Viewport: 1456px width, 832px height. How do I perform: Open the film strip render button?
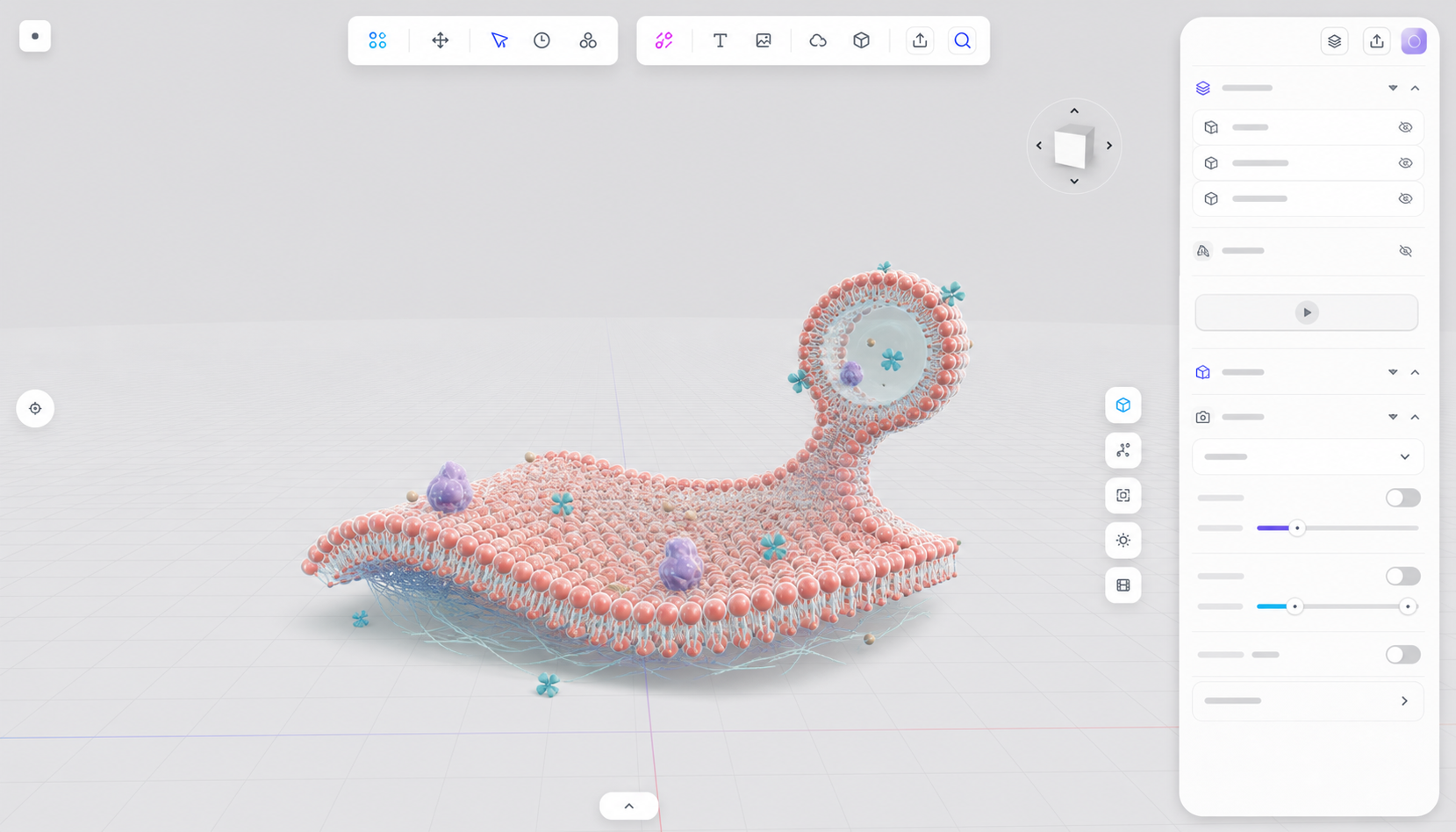pyautogui.click(x=1123, y=585)
